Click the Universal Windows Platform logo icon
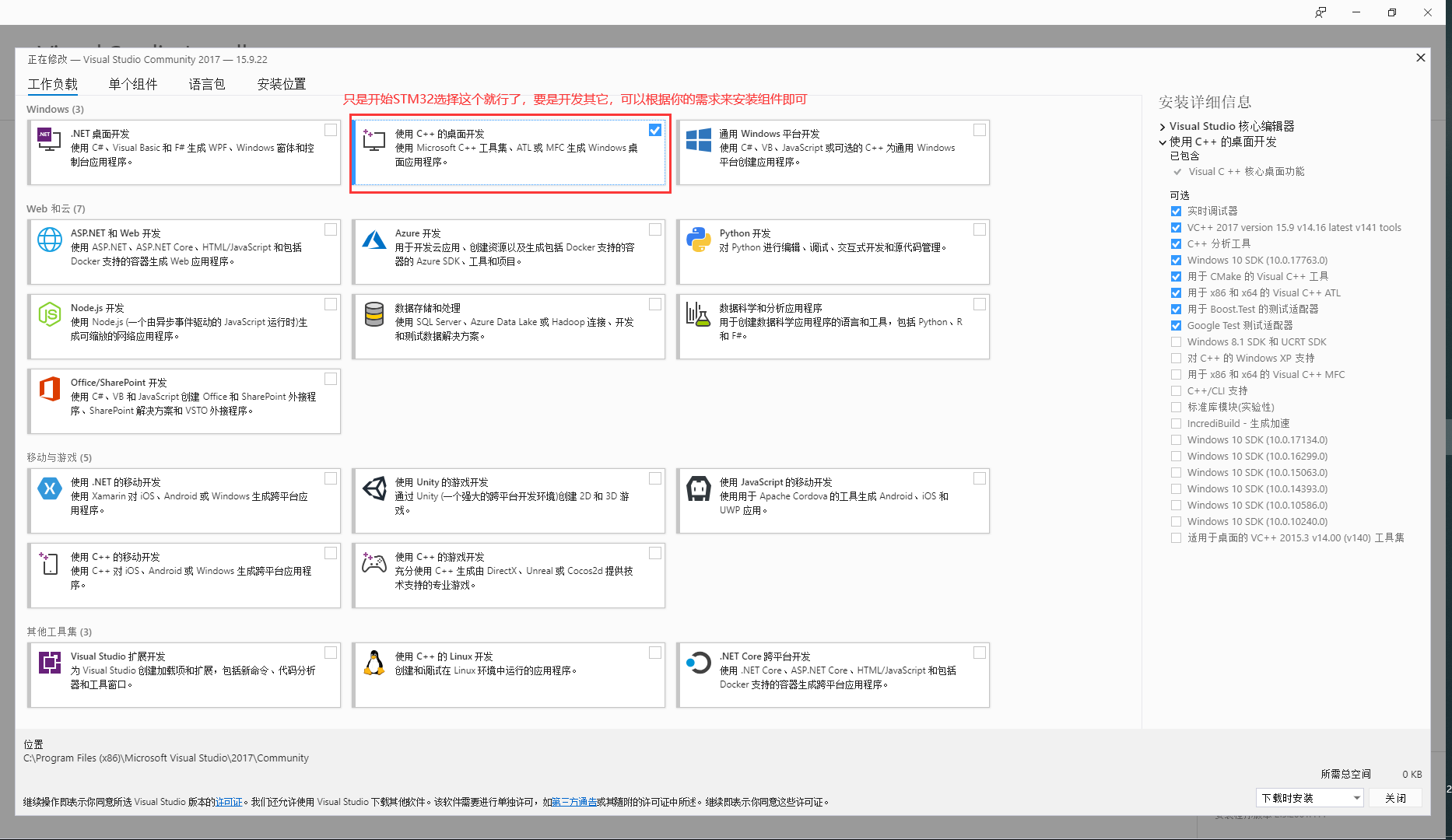Viewport: 1452px width, 840px height. [698, 140]
